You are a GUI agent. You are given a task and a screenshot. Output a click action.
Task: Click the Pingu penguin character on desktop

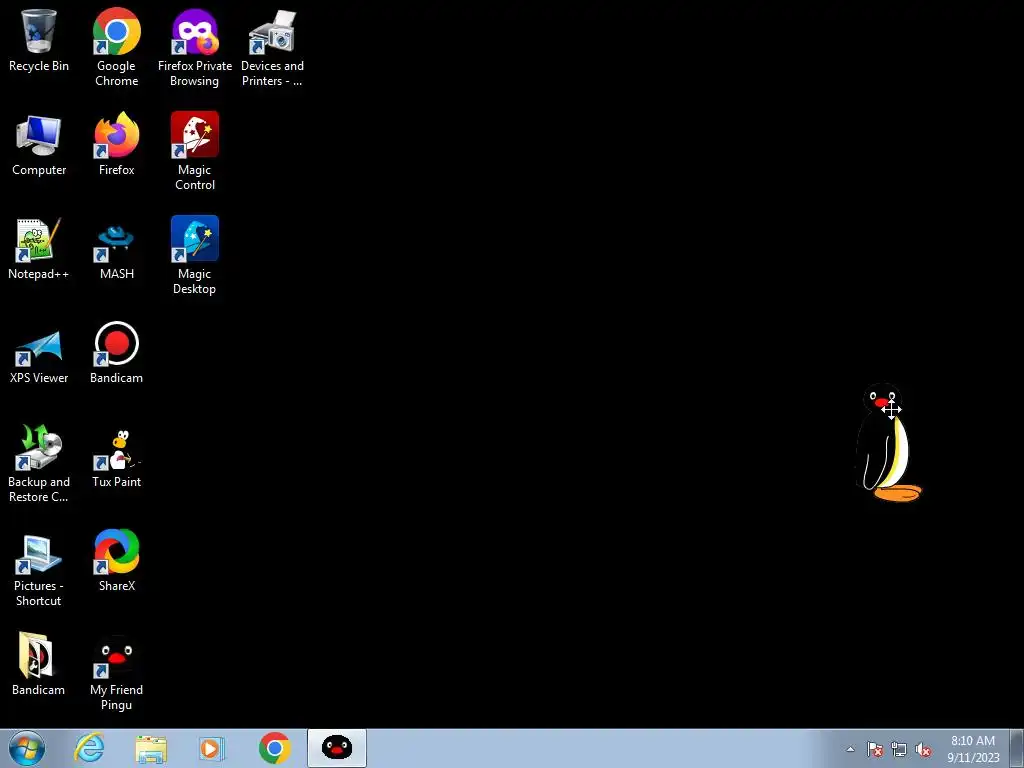[887, 443]
